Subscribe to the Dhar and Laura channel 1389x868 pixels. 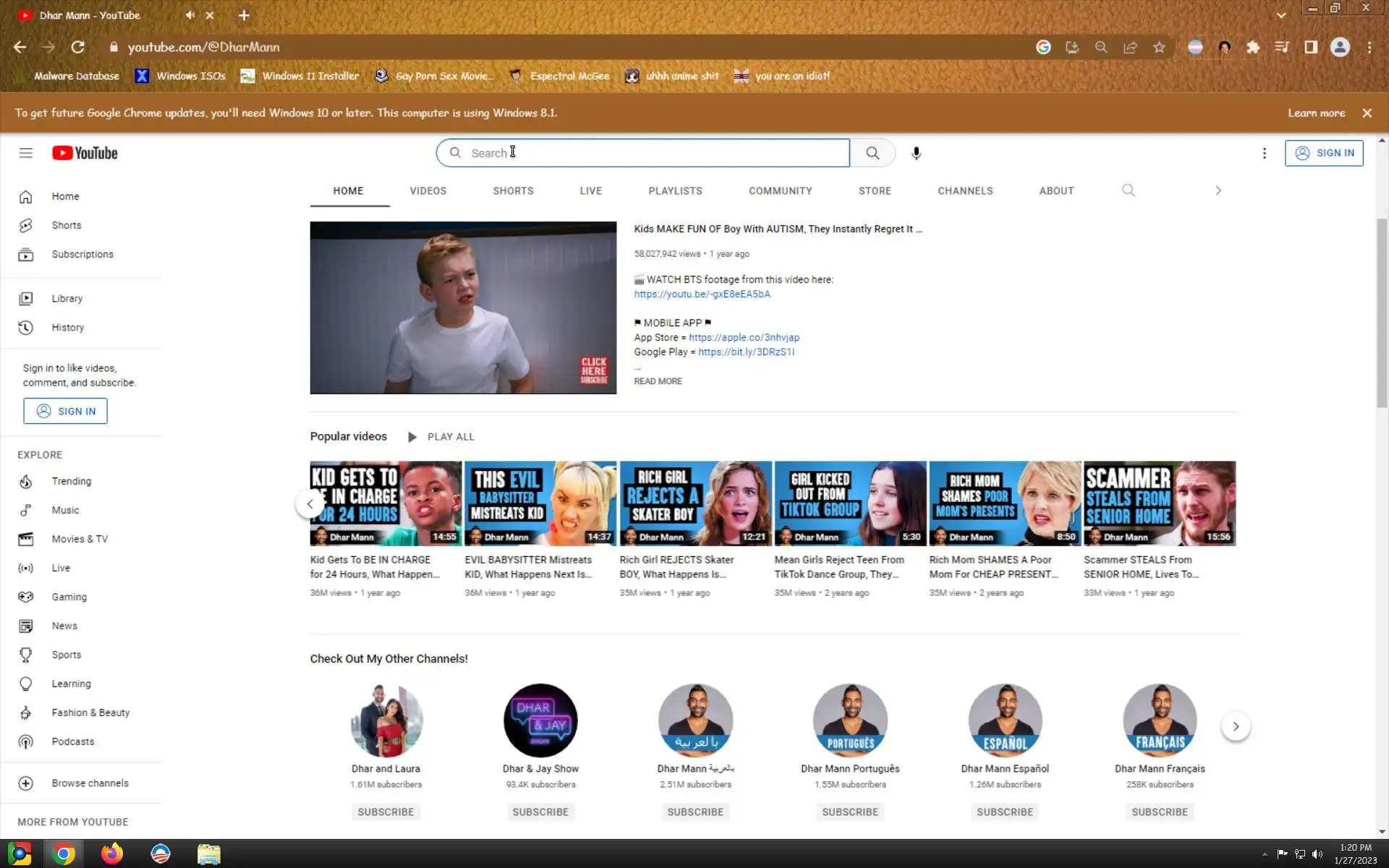pos(386,812)
